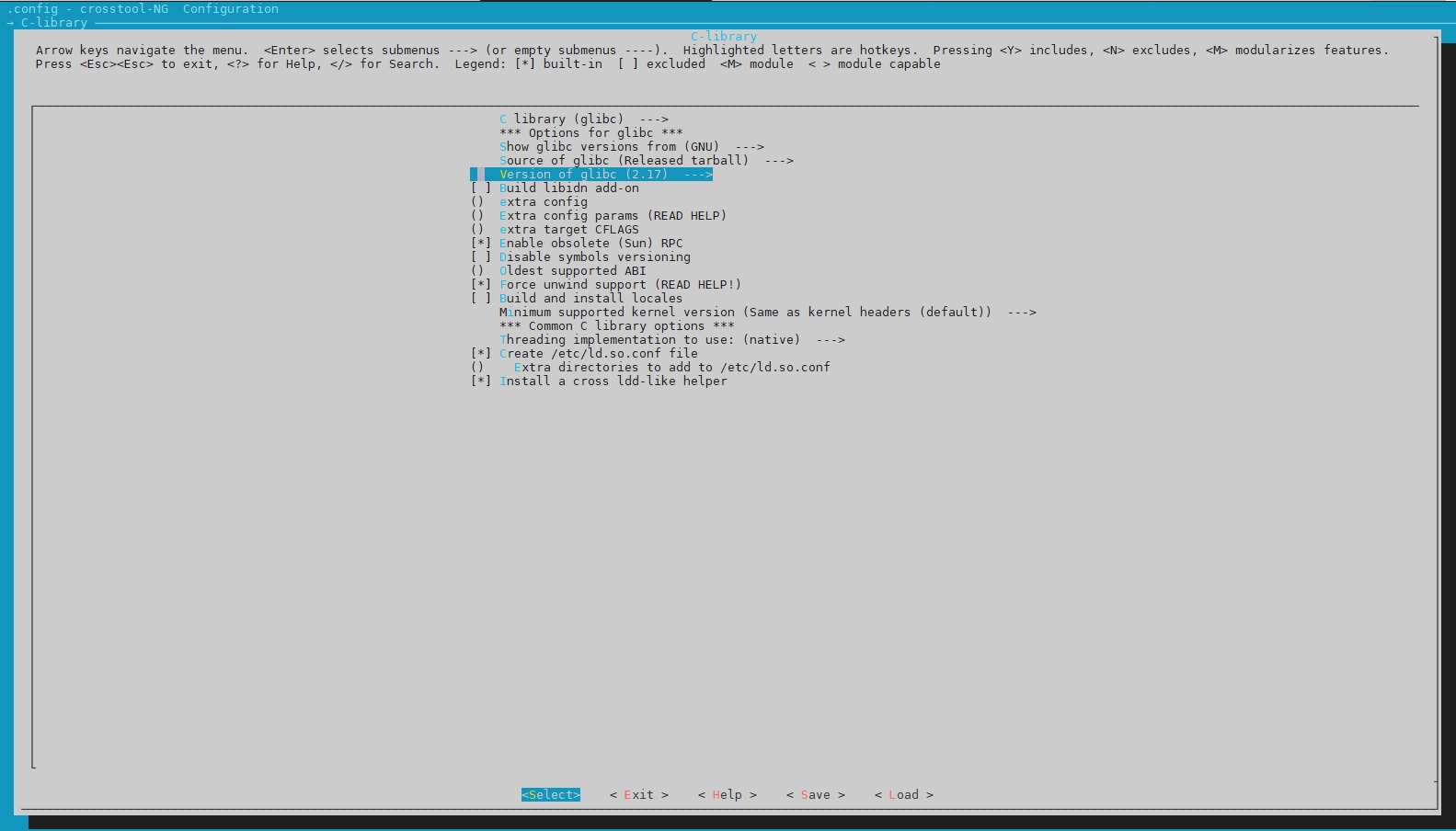Open Show glibc versions from (GNU) submenu
This screenshot has width=1456, height=831.
(631, 146)
